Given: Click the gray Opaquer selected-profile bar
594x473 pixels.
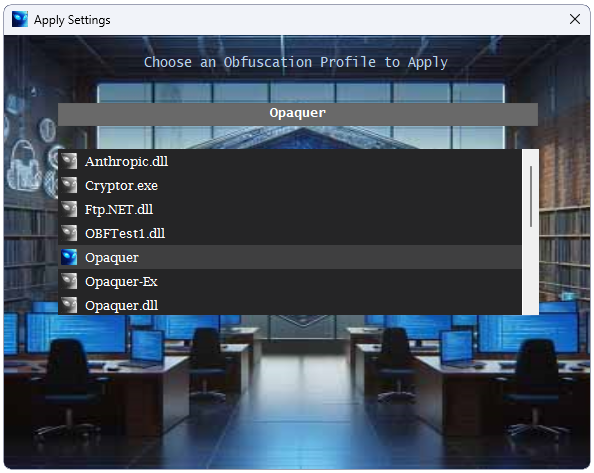Looking at the screenshot, I should click(x=298, y=114).
